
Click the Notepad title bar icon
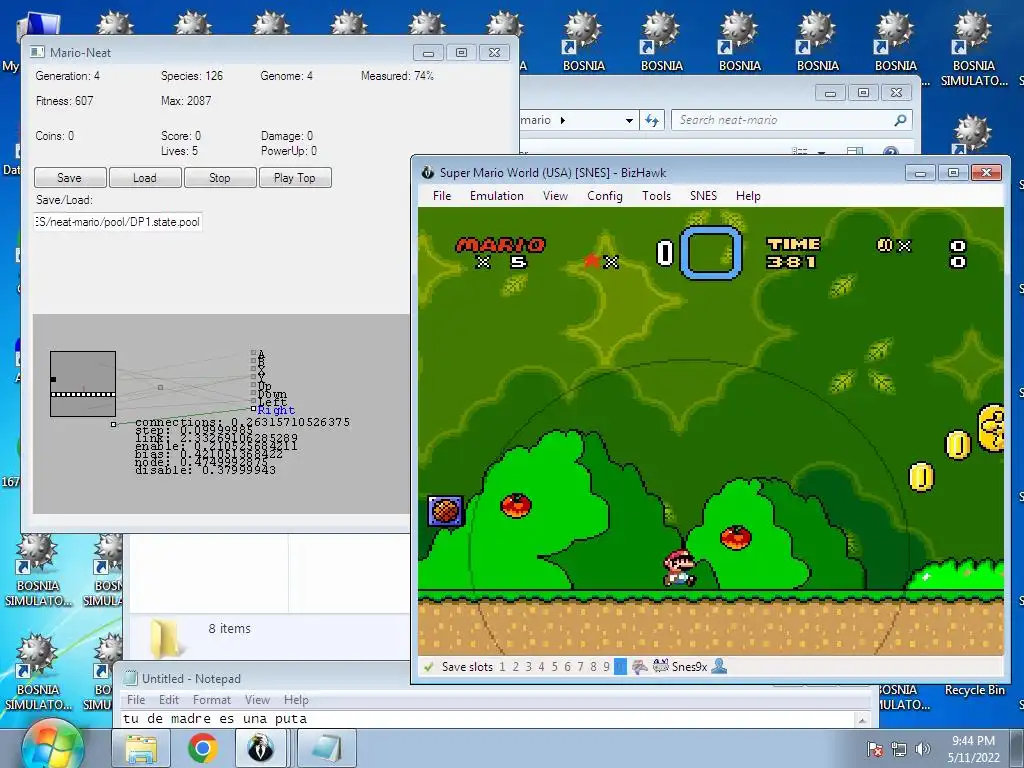point(131,678)
